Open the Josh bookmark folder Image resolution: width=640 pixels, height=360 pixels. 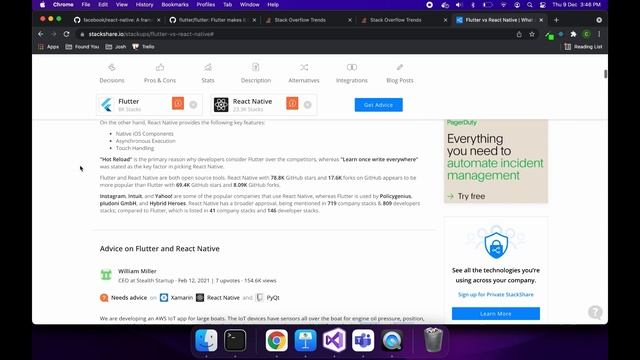point(116,47)
